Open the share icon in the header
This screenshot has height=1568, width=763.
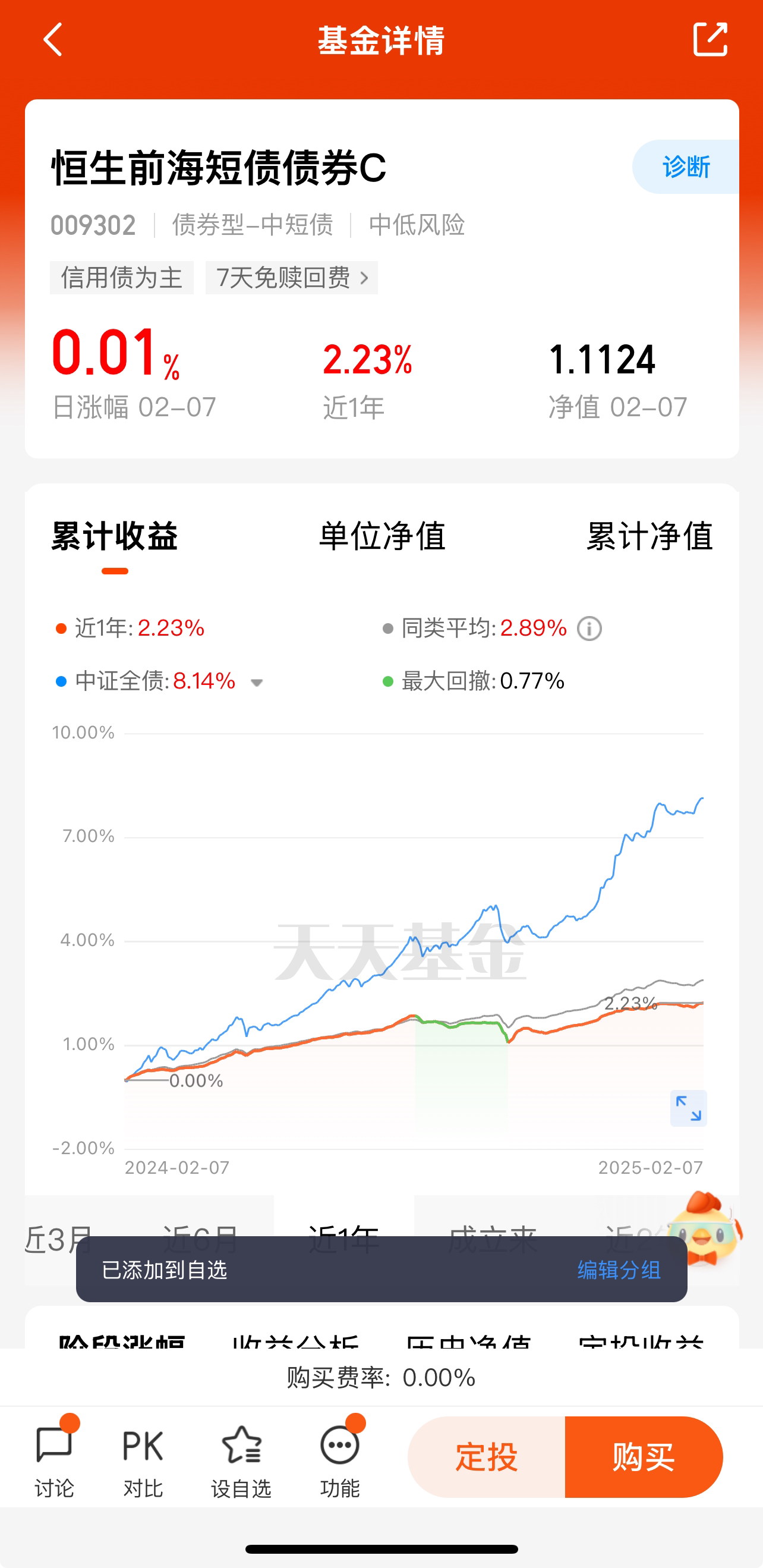click(710, 40)
